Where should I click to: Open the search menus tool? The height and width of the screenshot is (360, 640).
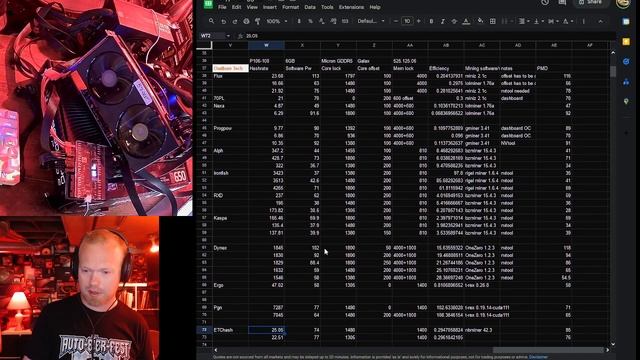(211, 21)
